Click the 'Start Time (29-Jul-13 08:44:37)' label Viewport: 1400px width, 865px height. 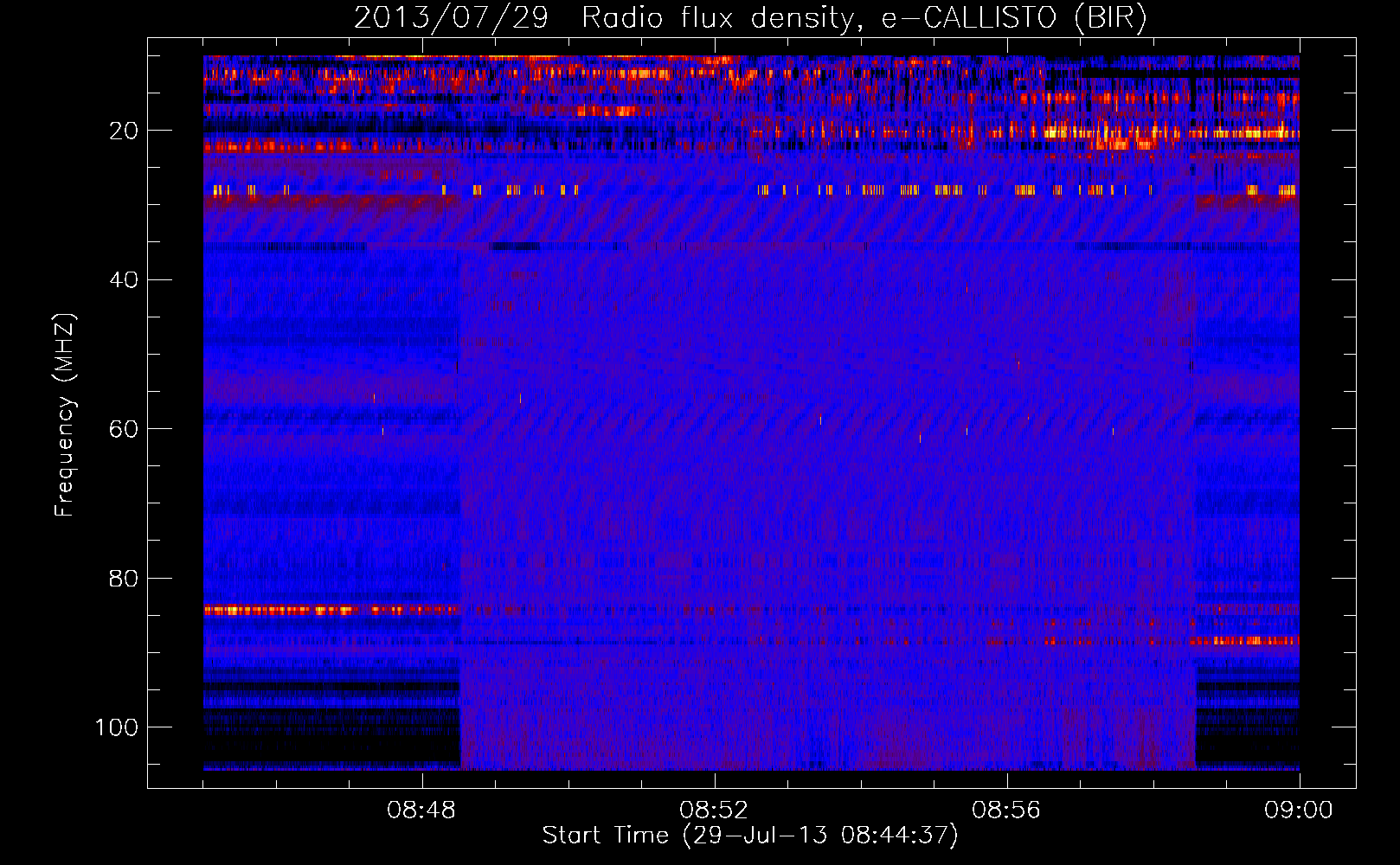(x=750, y=836)
